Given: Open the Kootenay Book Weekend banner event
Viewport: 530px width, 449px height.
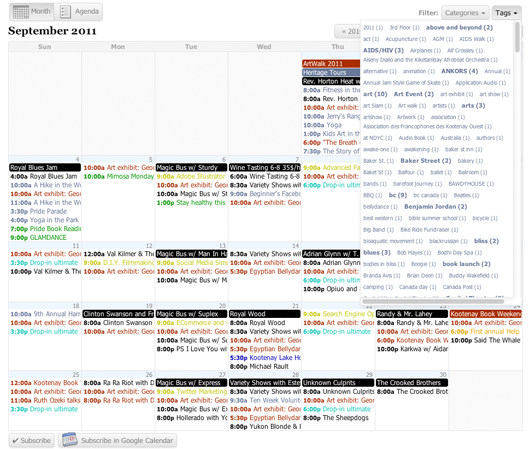Looking at the screenshot, I should click(486, 314).
